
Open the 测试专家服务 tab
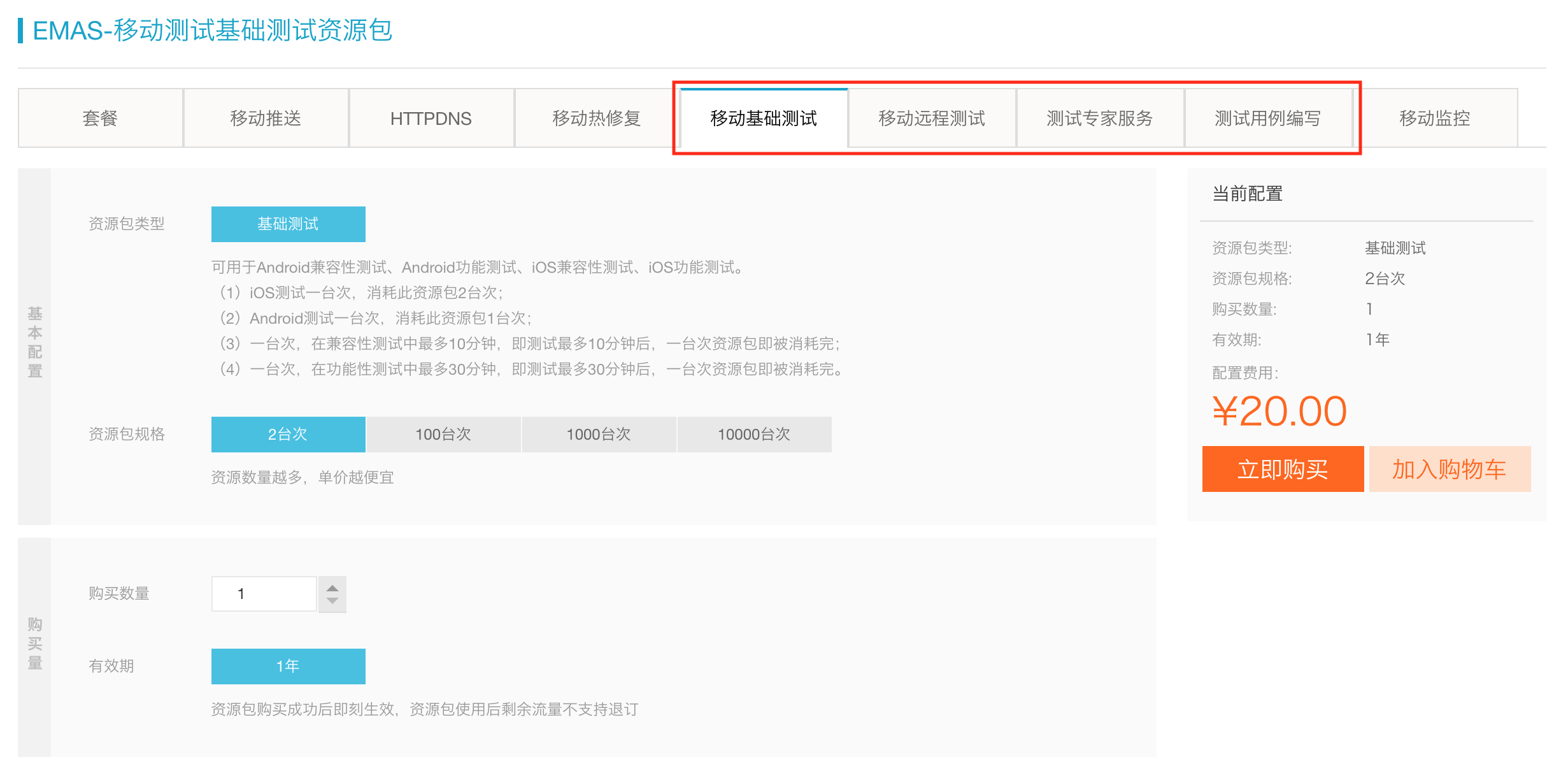point(1100,118)
